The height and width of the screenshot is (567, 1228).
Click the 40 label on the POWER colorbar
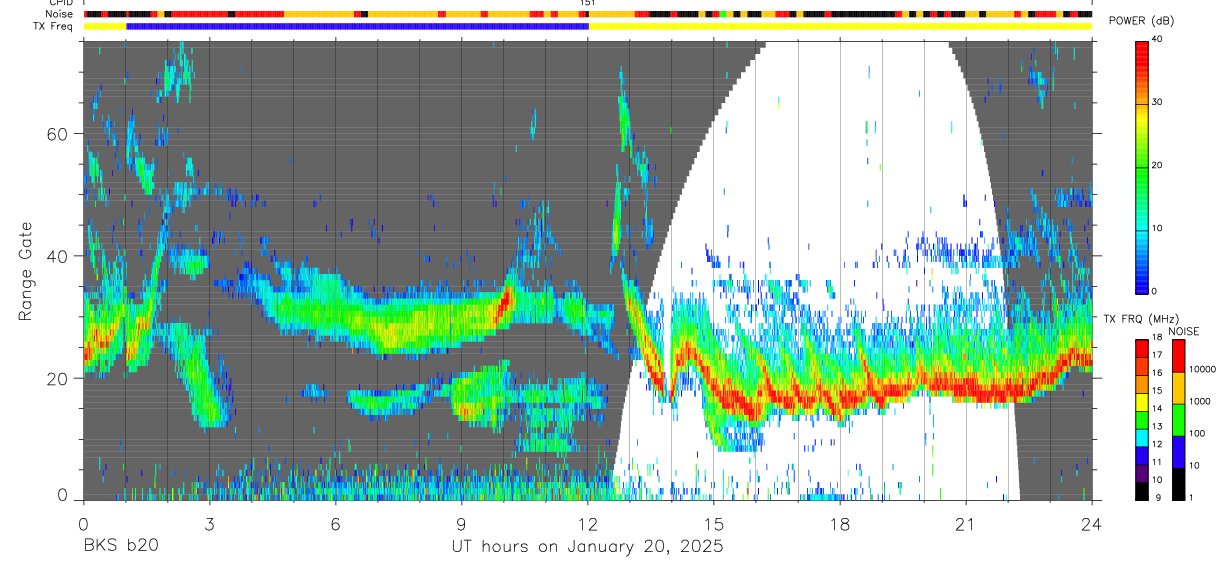click(1158, 40)
